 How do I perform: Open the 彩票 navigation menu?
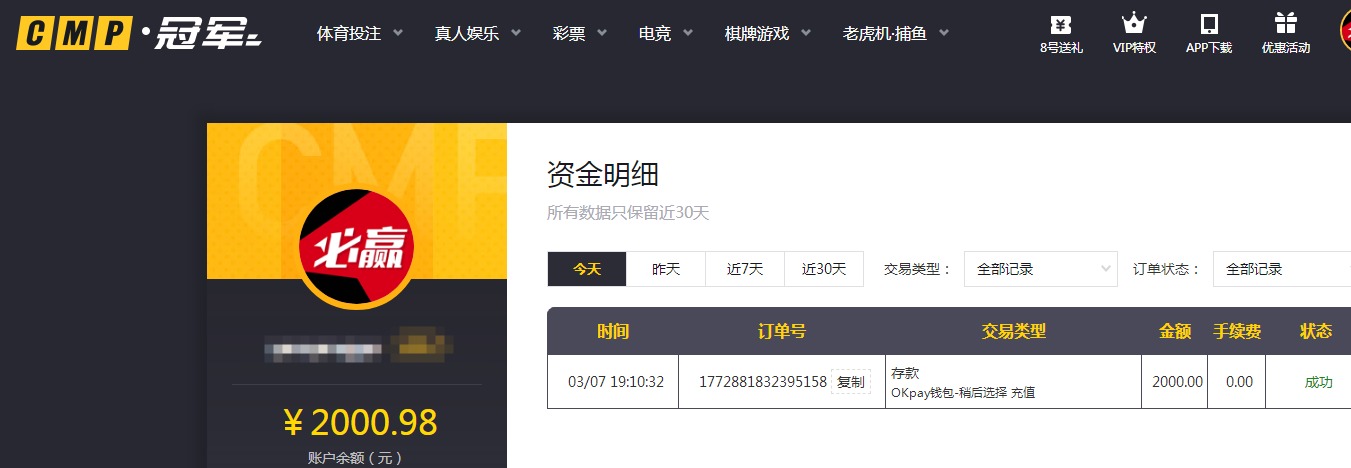(x=579, y=33)
